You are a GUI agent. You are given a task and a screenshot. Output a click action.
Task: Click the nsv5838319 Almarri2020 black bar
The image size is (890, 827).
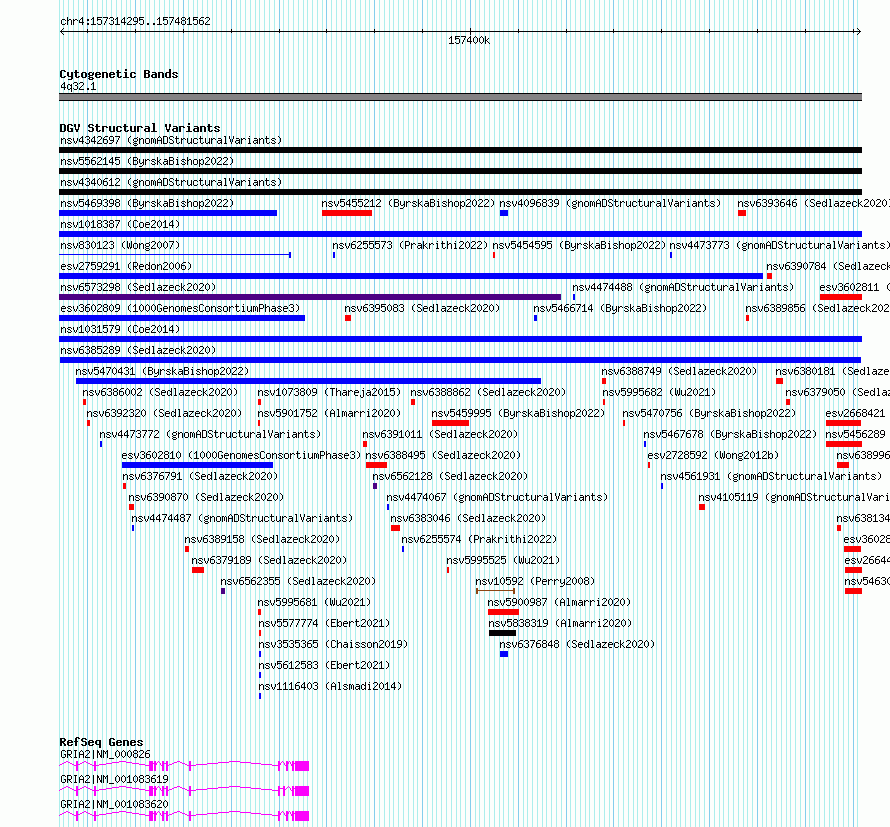[502, 633]
